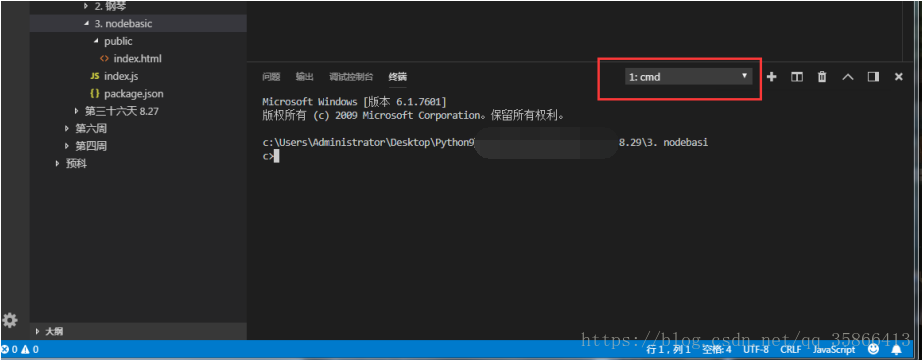Image resolution: width=922 pixels, height=360 pixels.
Task: Select language mode JavaScript in status bar
Action: 834,349
